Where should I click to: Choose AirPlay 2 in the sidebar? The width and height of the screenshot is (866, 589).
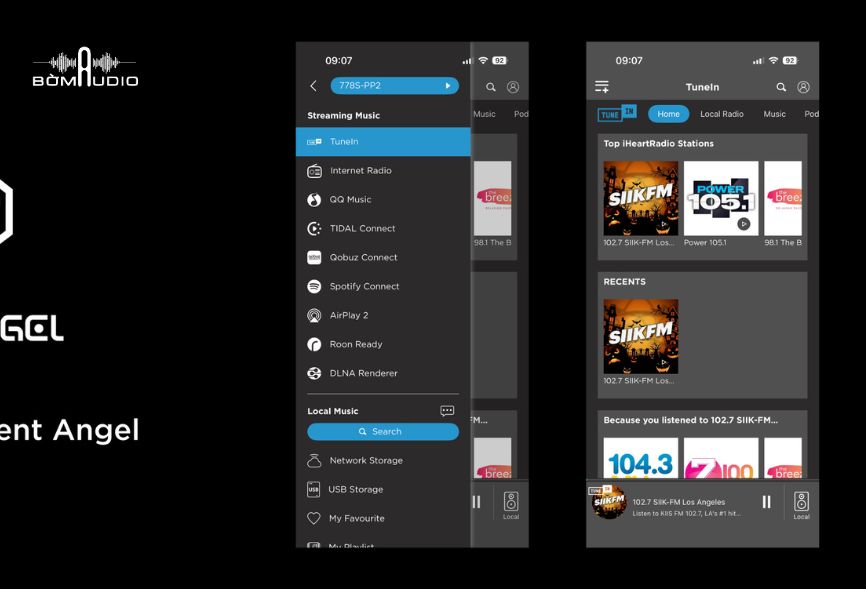coord(383,315)
